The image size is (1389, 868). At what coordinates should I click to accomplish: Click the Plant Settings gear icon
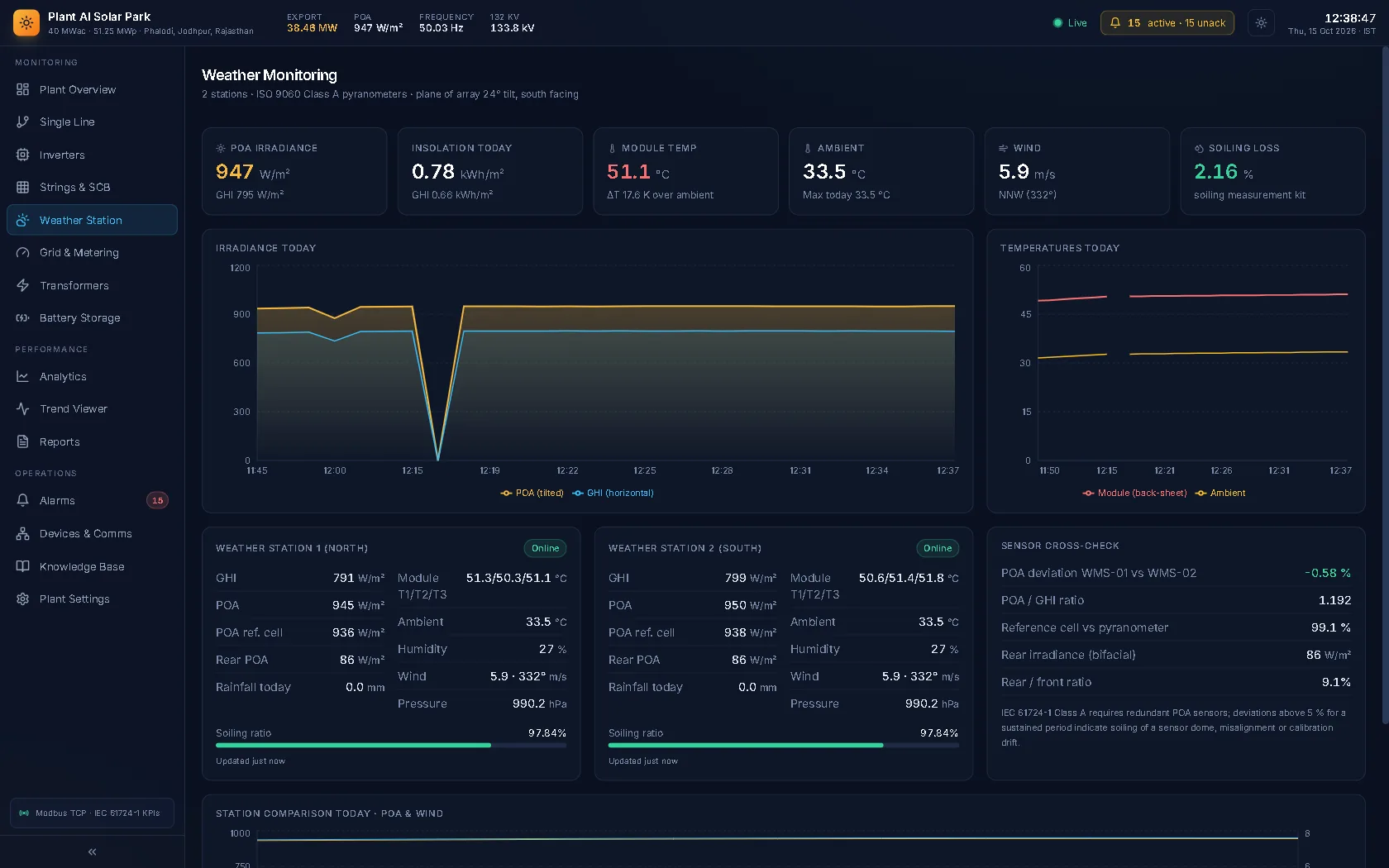pyautogui.click(x=23, y=599)
